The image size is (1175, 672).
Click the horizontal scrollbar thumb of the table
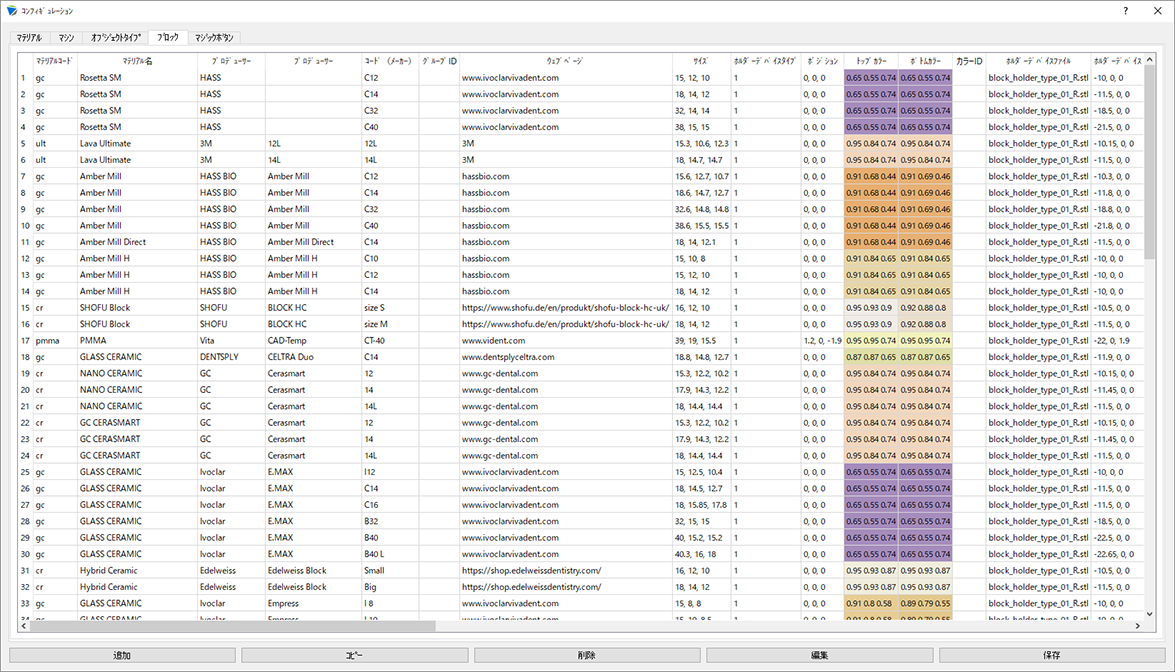tap(232, 626)
